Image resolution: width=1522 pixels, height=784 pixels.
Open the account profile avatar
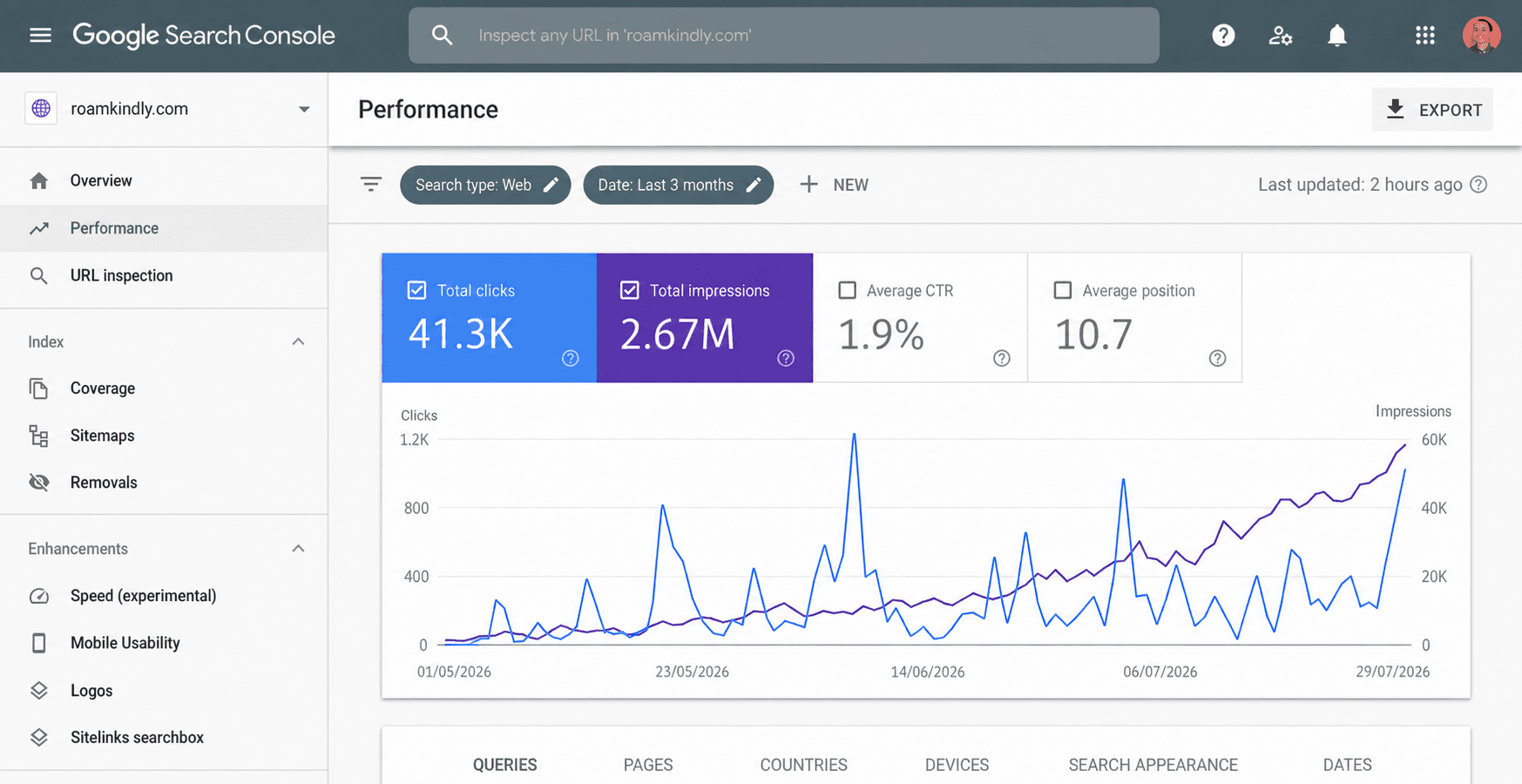coord(1481,35)
